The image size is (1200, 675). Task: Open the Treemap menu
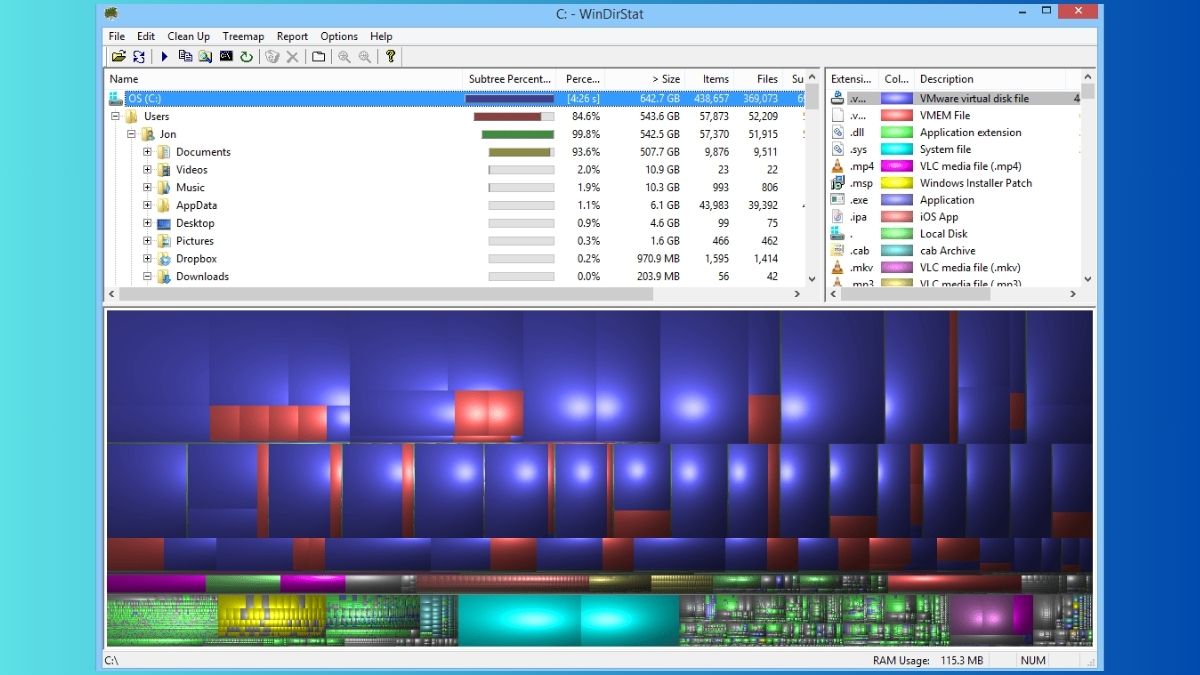pyautogui.click(x=243, y=36)
